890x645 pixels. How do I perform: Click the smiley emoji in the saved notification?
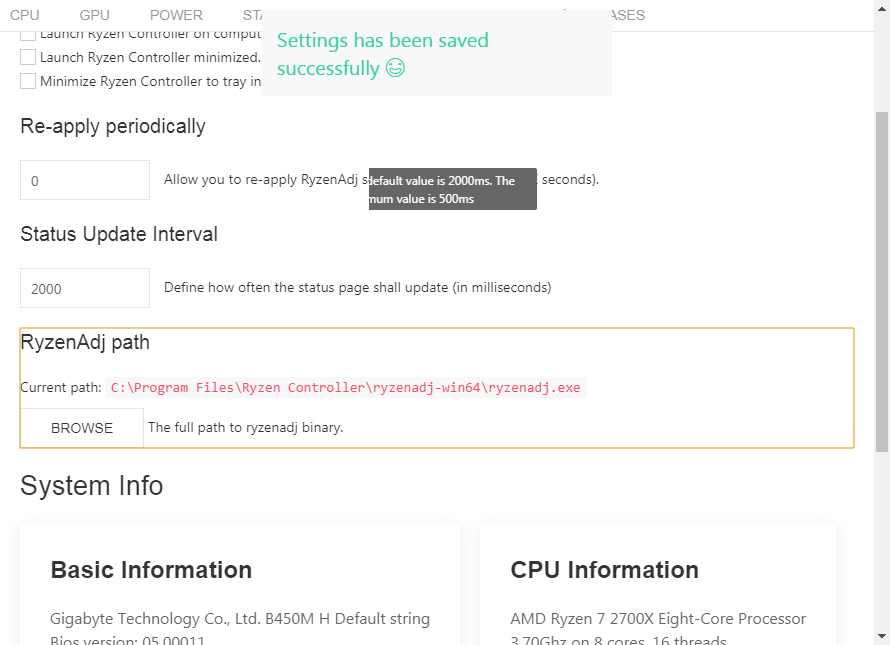(395, 69)
